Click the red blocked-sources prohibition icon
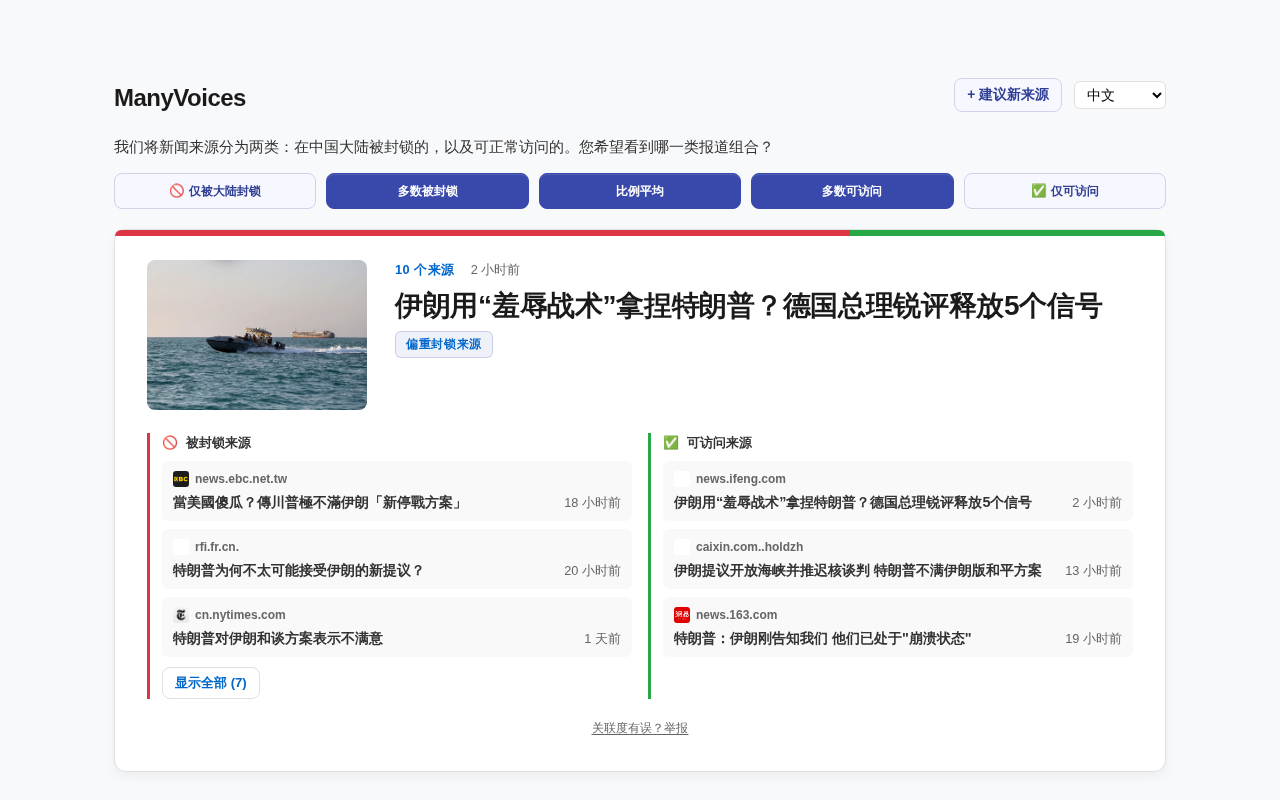Viewport: 1280px width, 800px height. (x=170, y=443)
